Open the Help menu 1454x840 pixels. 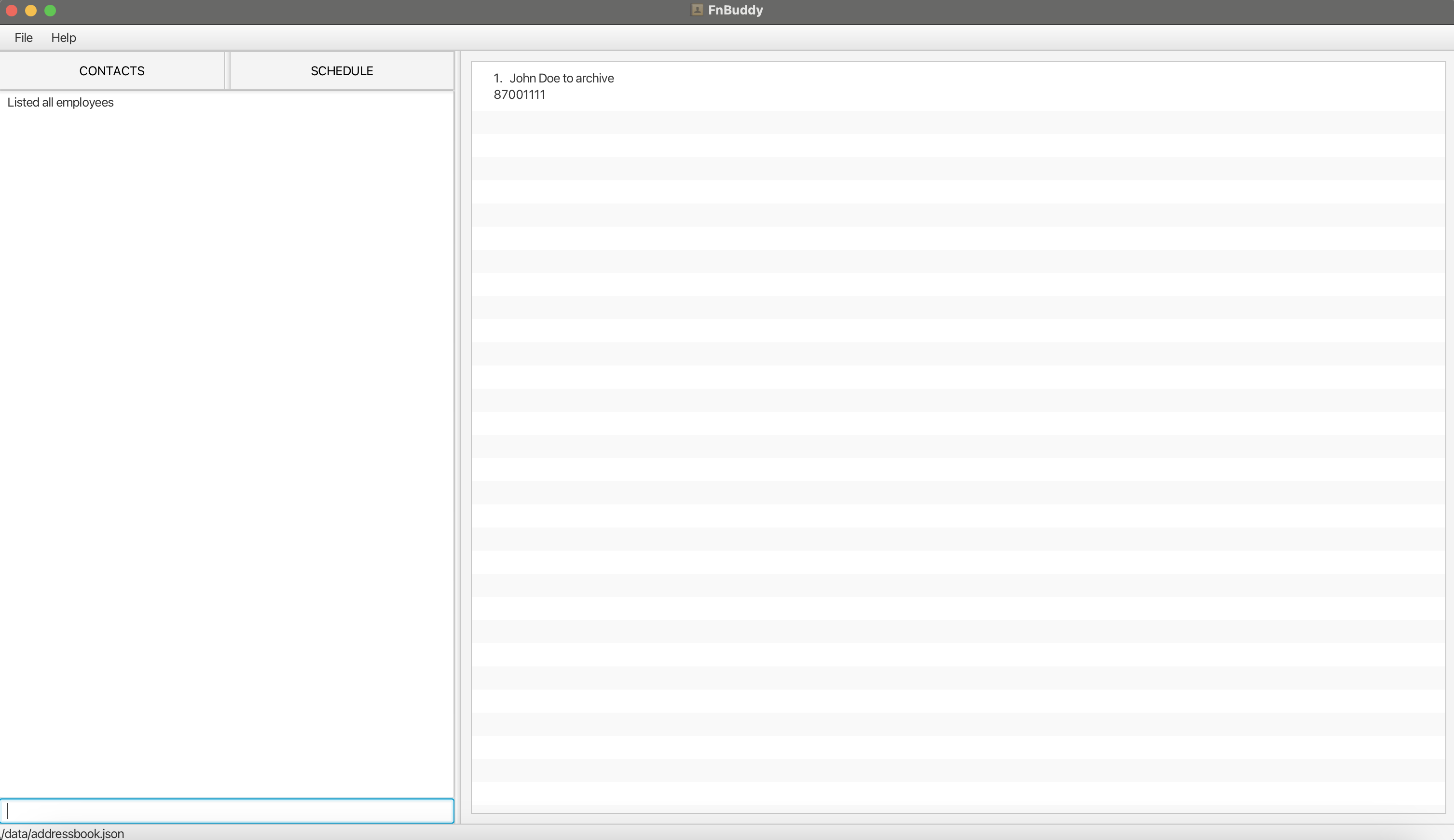pos(64,38)
